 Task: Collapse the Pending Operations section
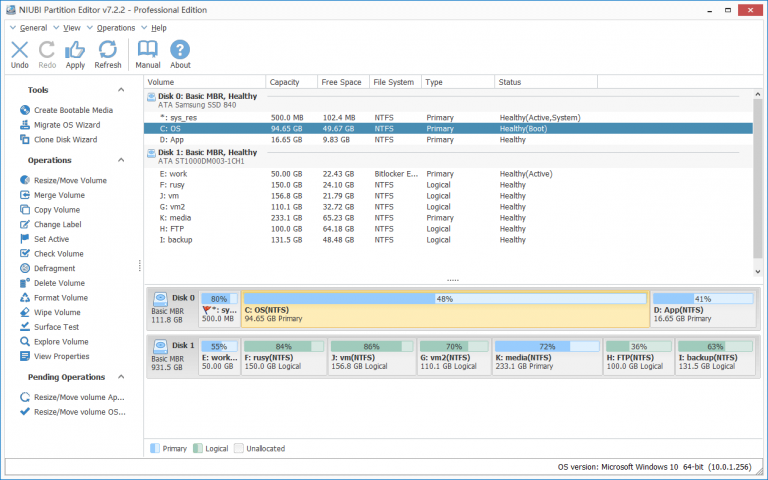pyautogui.click(x=121, y=377)
